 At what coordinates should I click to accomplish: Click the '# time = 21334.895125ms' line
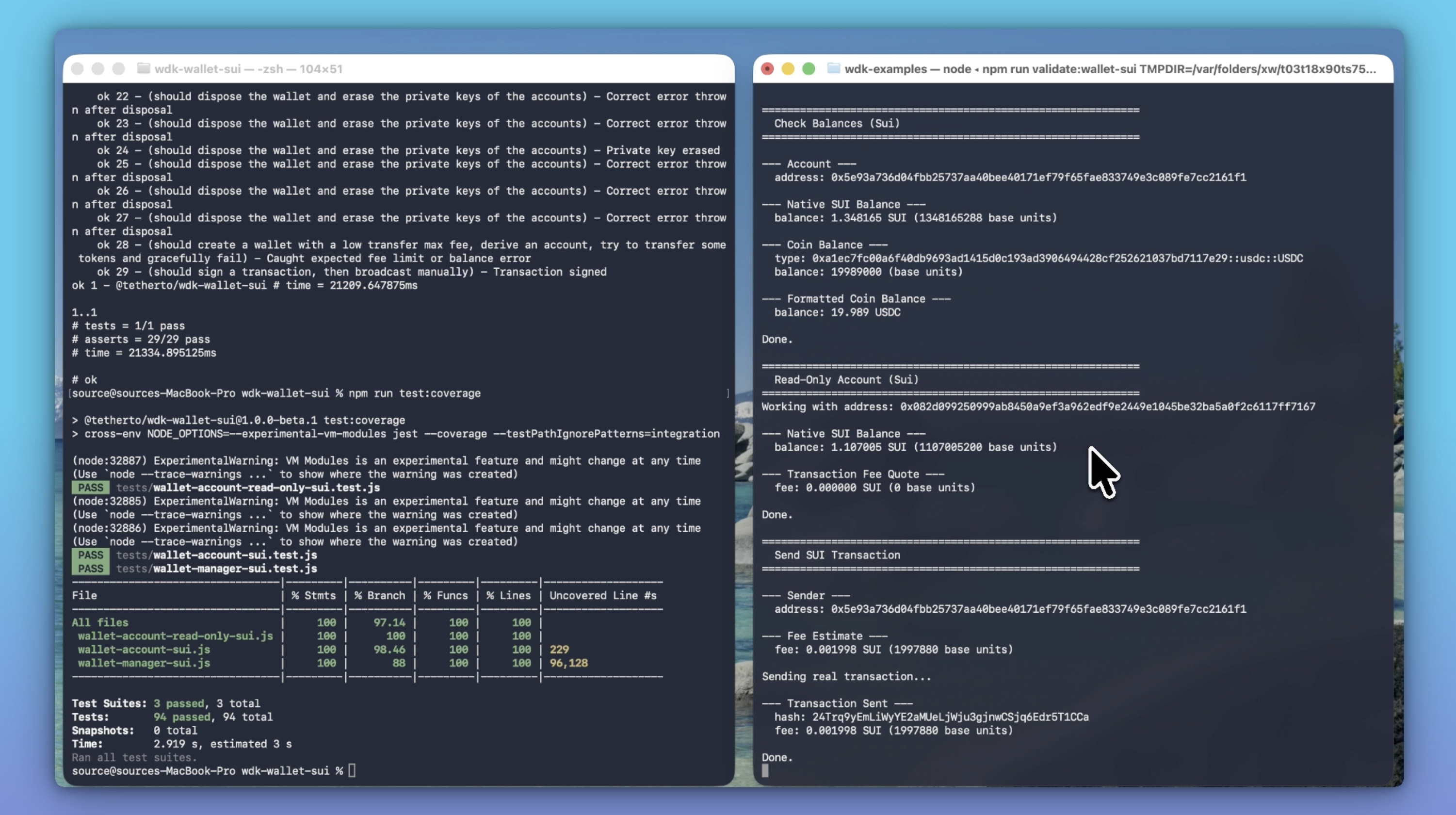pyautogui.click(x=144, y=353)
